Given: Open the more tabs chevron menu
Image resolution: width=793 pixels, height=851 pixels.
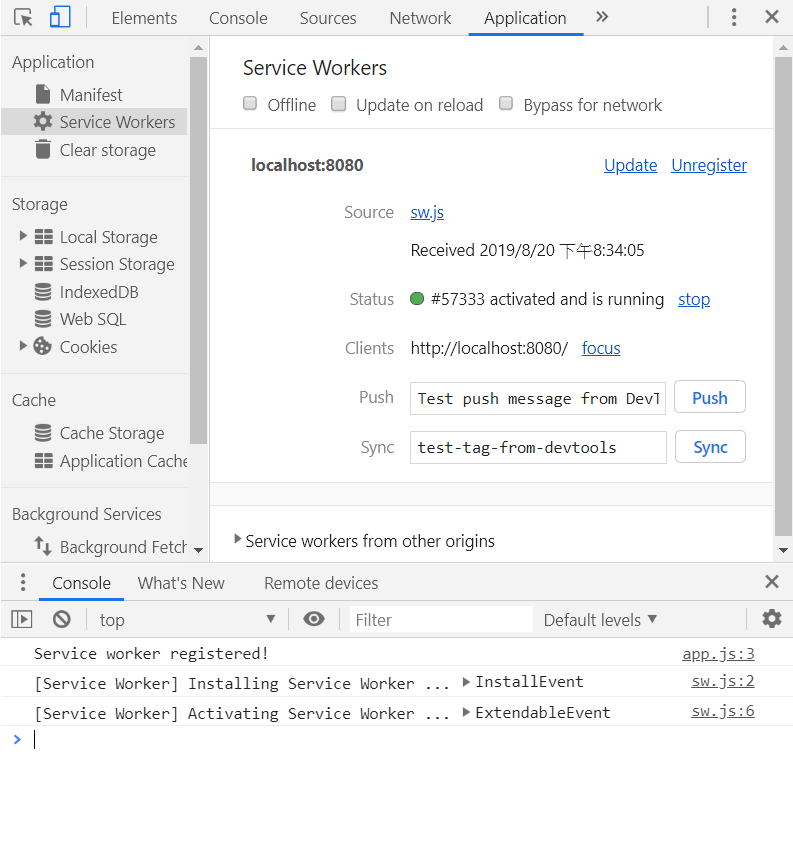Looking at the screenshot, I should [x=601, y=17].
